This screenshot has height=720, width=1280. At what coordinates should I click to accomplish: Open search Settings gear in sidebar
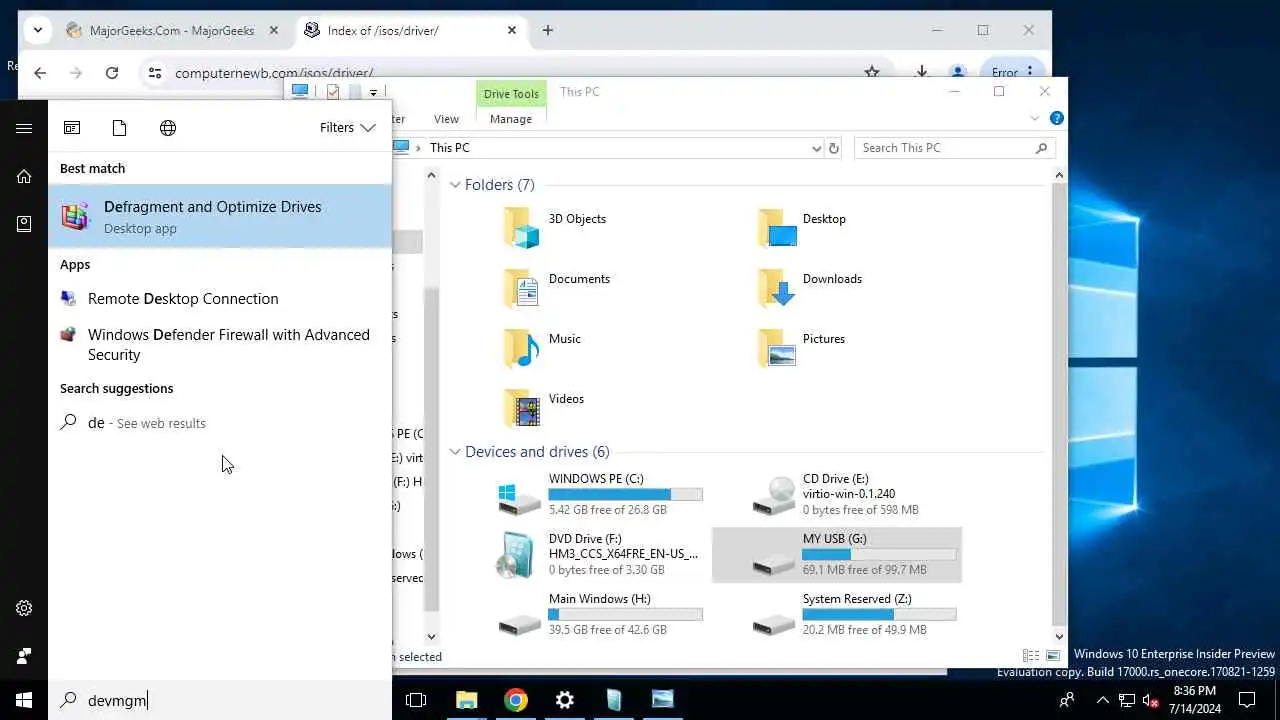pyautogui.click(x=24, y=608)
